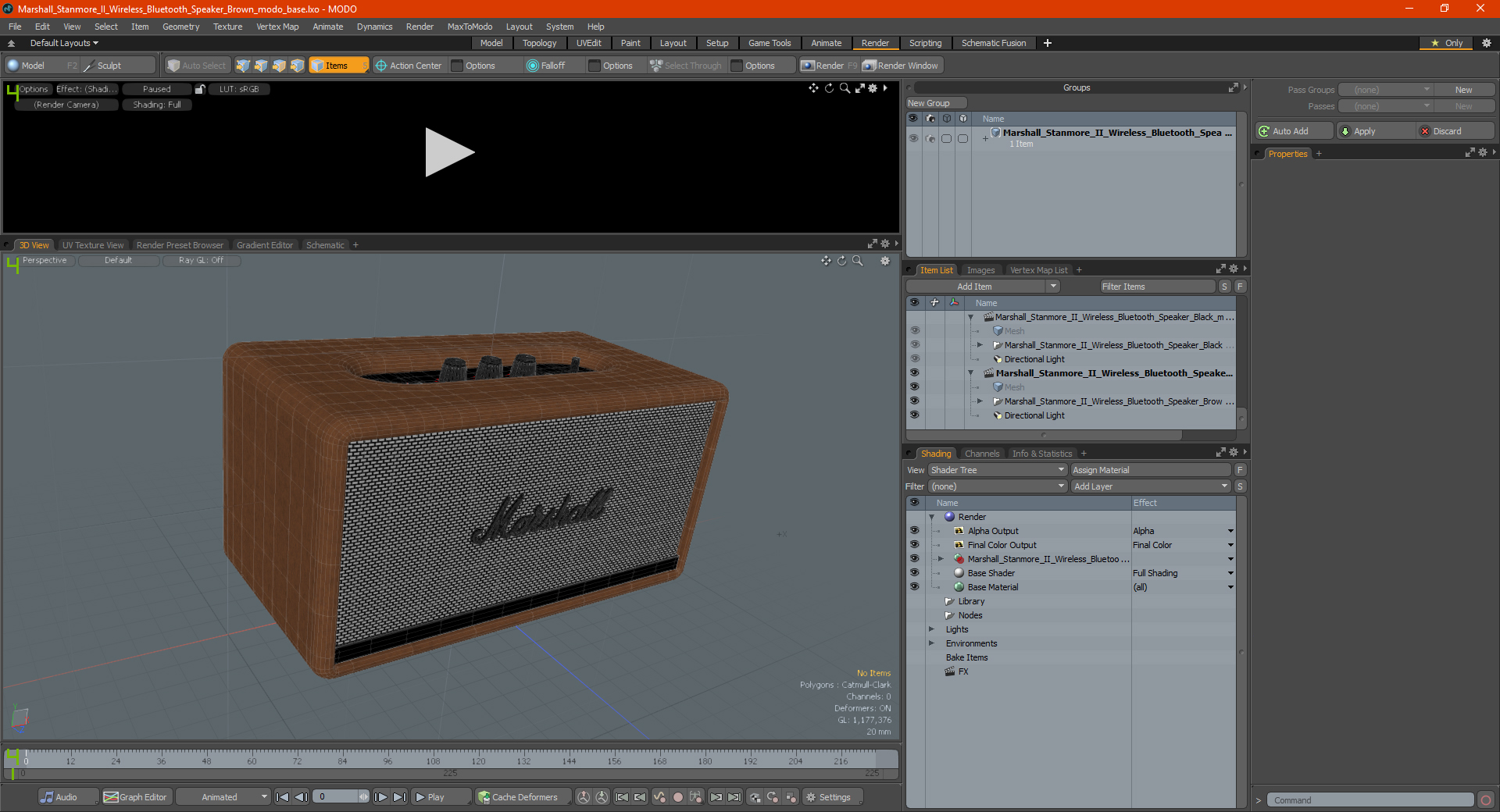The image size is (1500, 812).
Task: Expand Marshall_Stanmore material group in Shader Tree
Action: click(941, 559)
